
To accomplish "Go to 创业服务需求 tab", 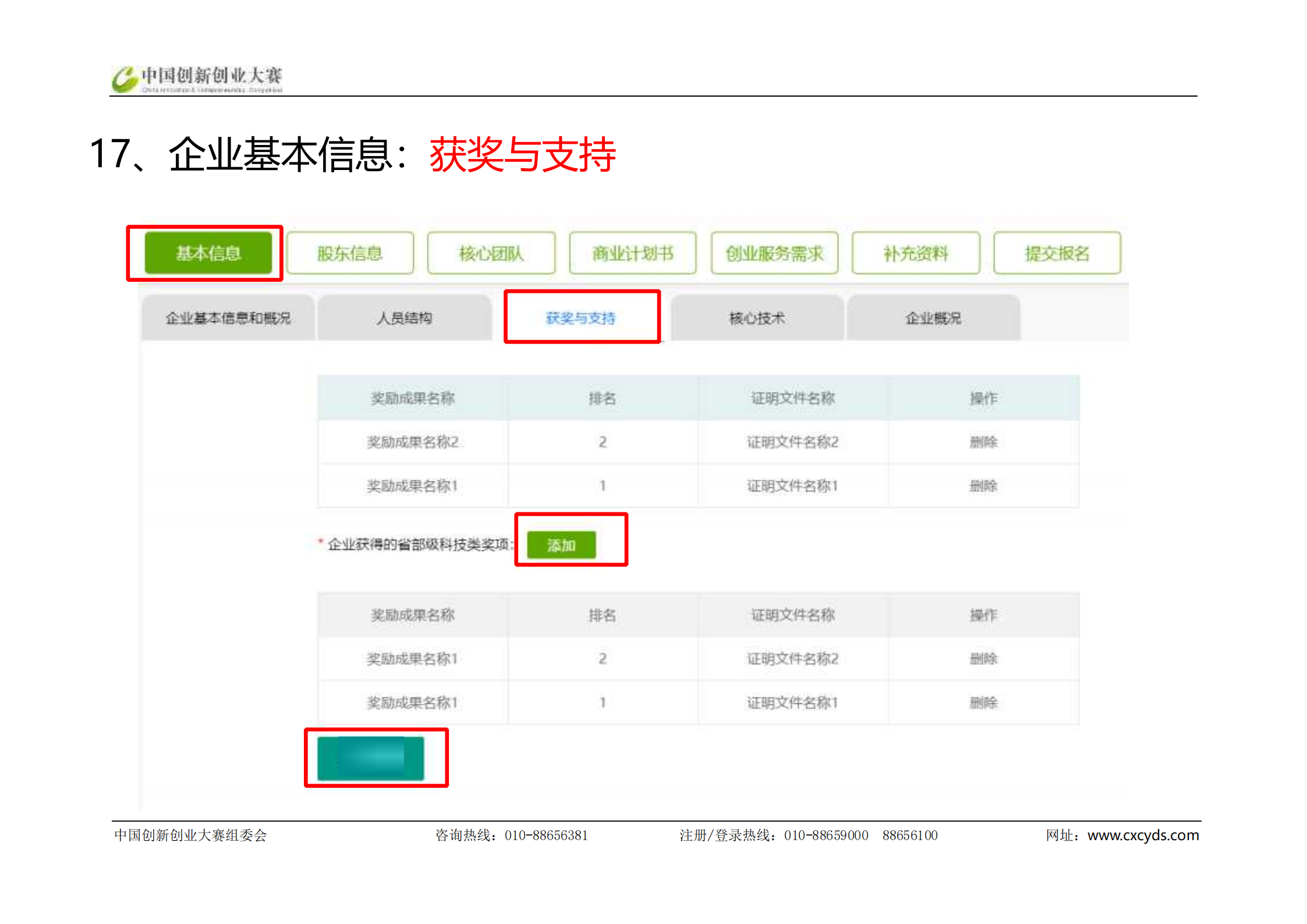I will (x=774, y=253).
